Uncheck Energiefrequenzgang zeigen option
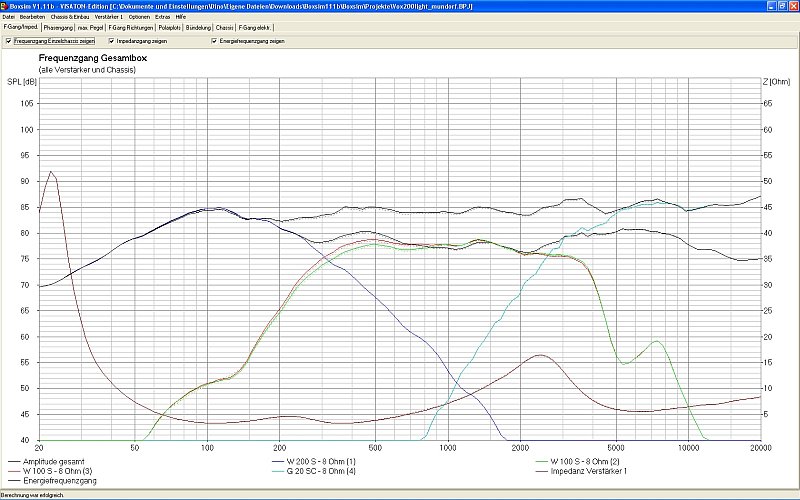This screenshot has height=500, width=800. click(x=213, y=41)
